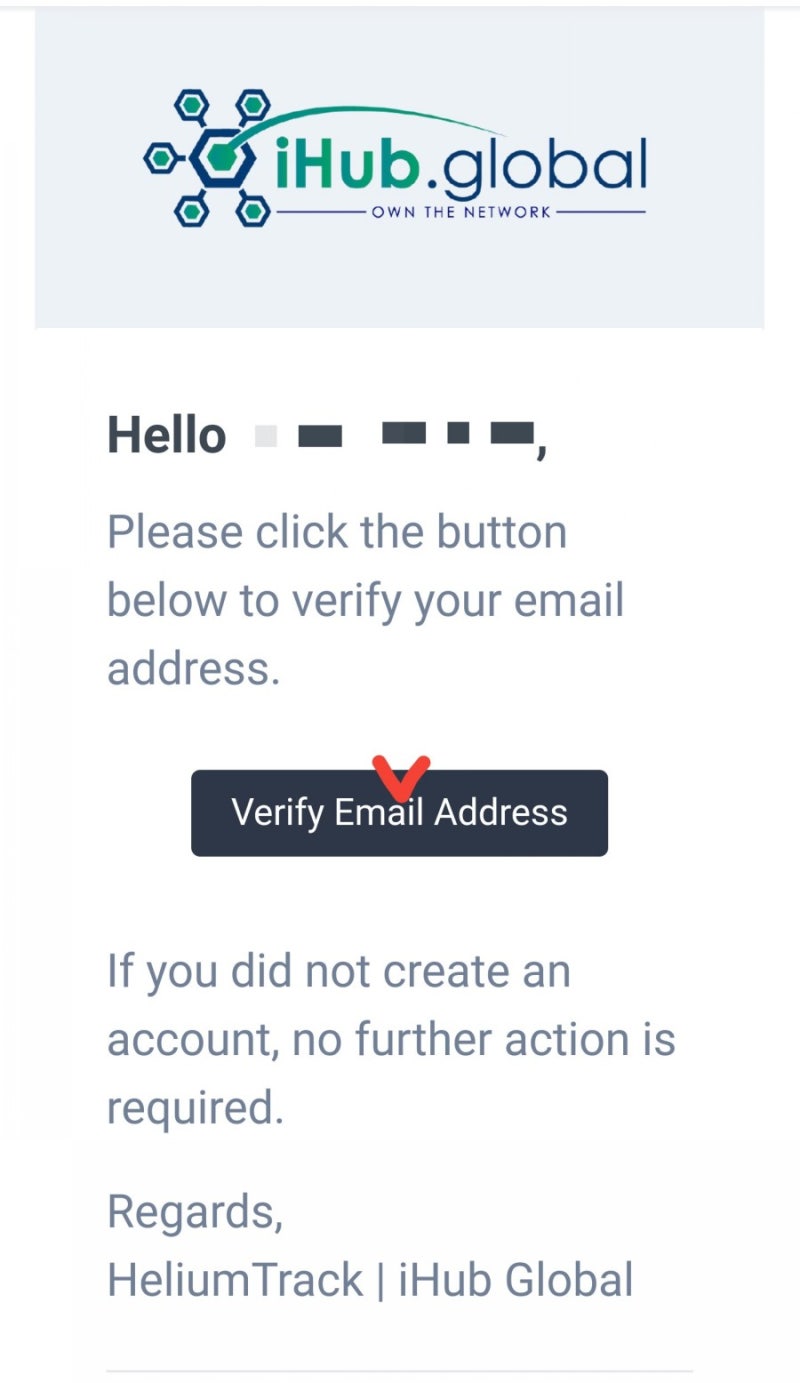This screenshot has height=1383, width=800.
Task: Select the "OWN THE NETWORK" tagline
Action: [x=461, y=212]
